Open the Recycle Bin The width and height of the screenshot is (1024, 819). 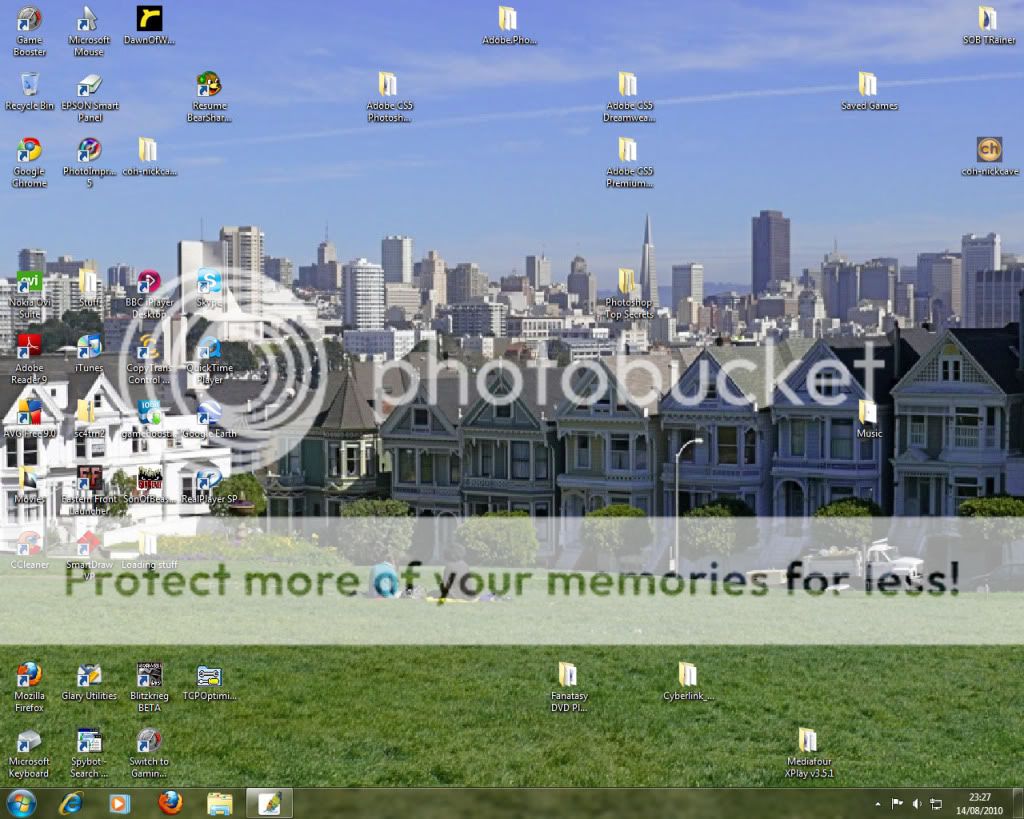point(29,85)
